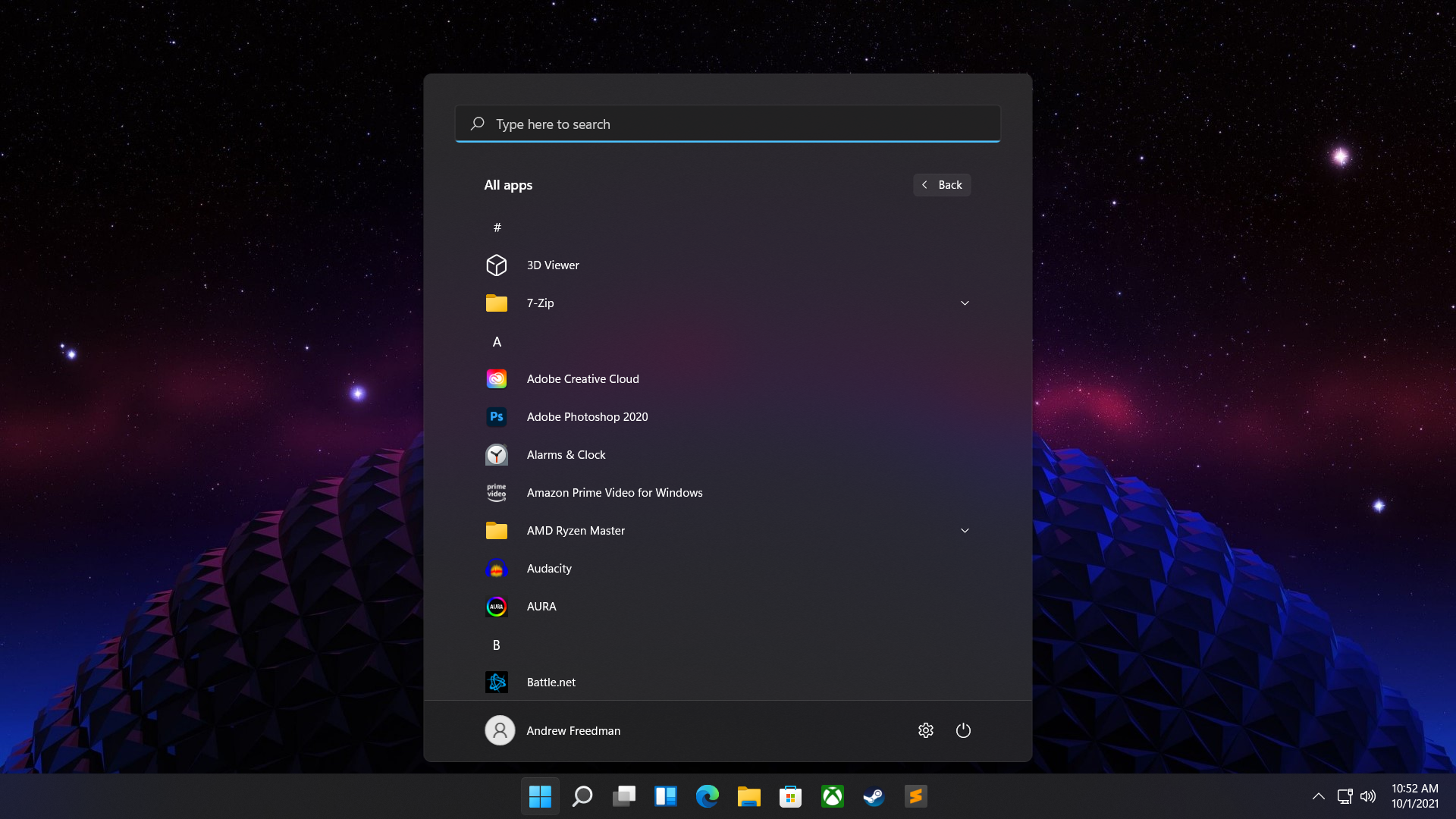The width and height of the screenshot is (1456, 819).
Task: Show hidden system tray icons chevron
Action: click(x=1319, y=796)
